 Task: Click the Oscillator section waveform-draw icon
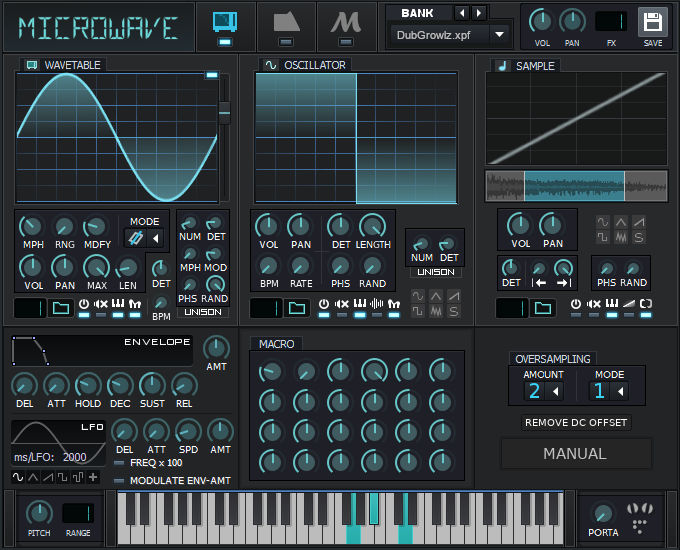394,304
